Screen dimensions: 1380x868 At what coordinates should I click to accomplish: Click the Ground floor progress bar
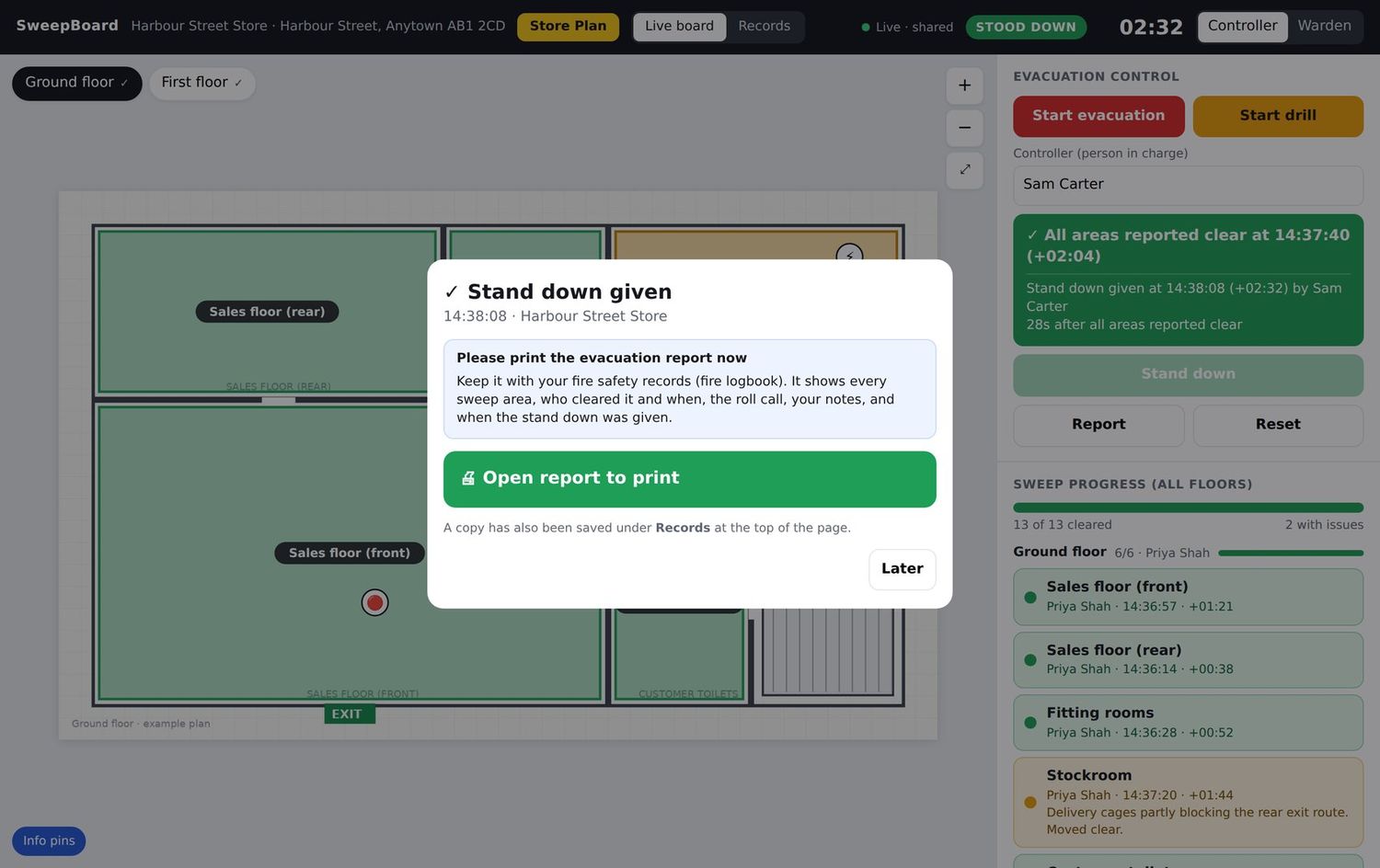point(1291,554)
